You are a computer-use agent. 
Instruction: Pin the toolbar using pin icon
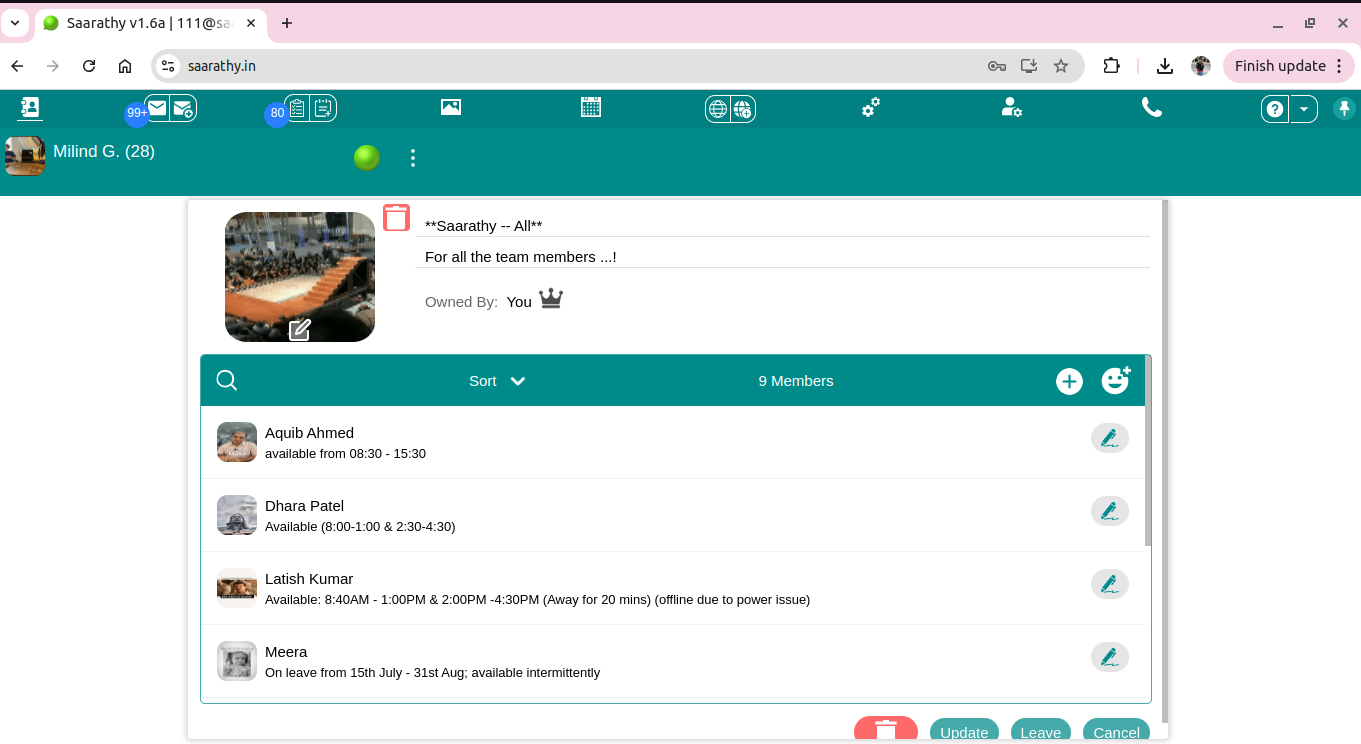pos(1344,108)
